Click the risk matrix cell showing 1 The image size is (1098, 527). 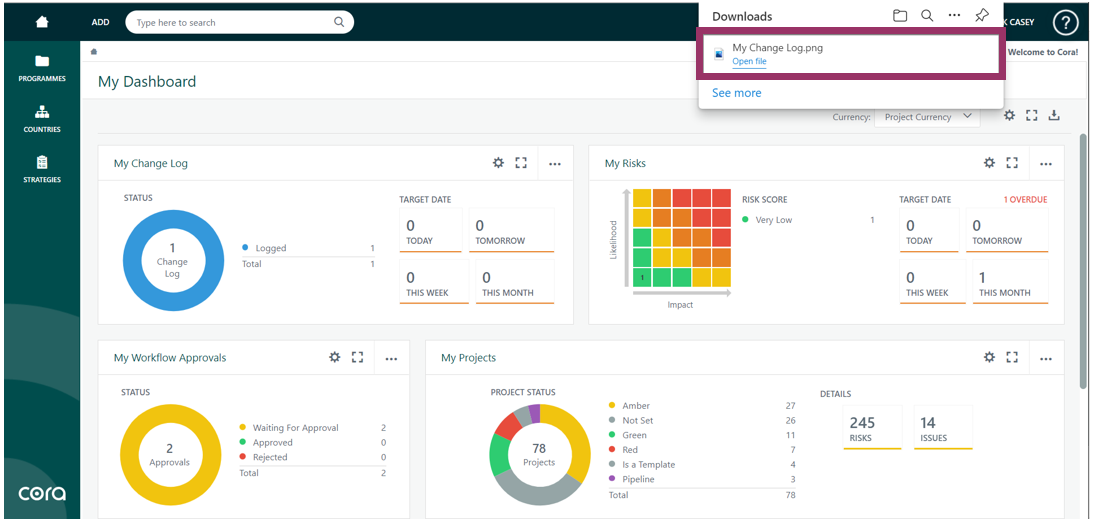point(641,277)
